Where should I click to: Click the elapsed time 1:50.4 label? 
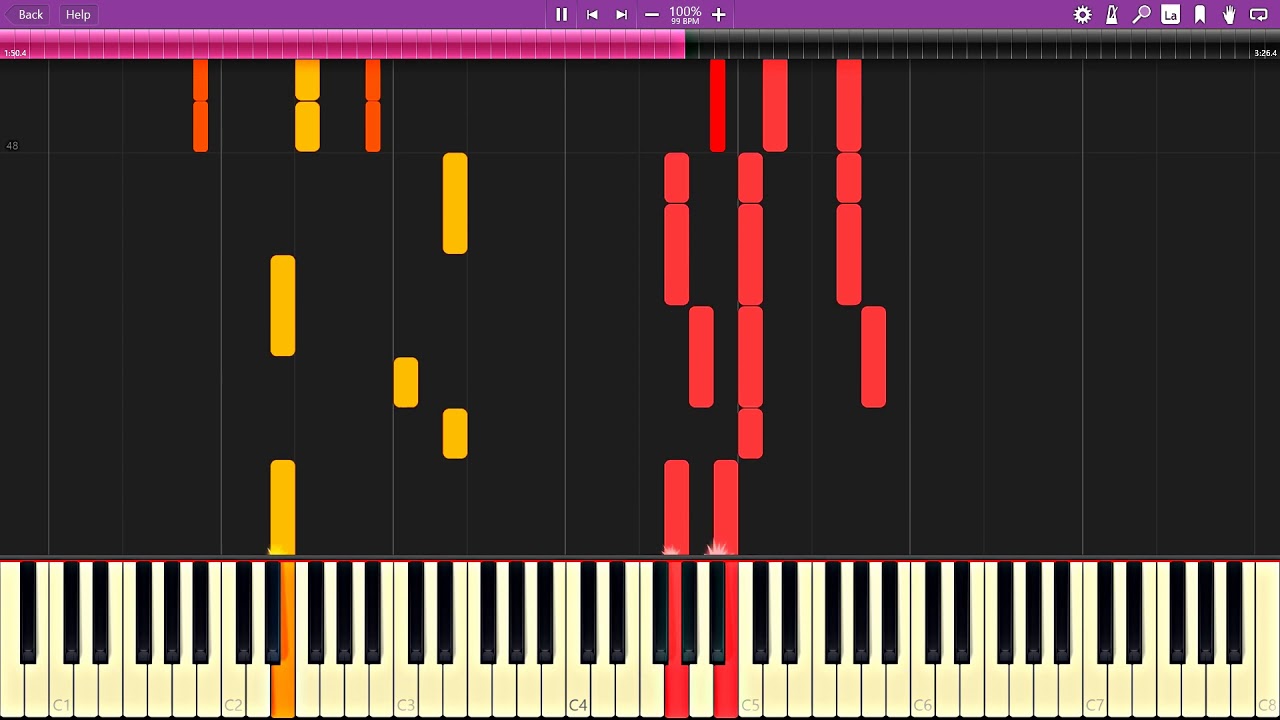[x=15, y=53]
